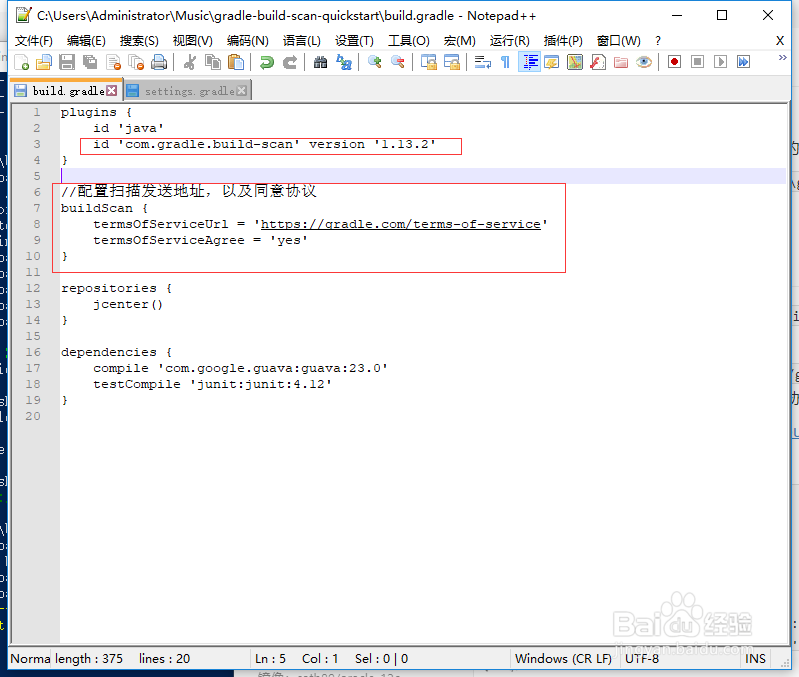Click the guava dependency line
The image size is (799, 677).
[x=241, y=368]
